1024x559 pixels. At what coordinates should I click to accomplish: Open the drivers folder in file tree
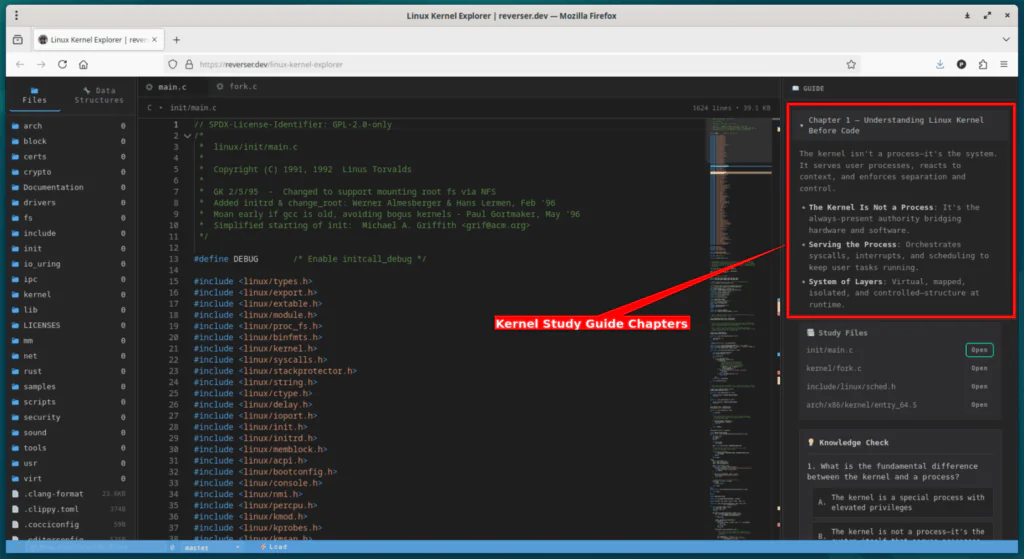40,203
